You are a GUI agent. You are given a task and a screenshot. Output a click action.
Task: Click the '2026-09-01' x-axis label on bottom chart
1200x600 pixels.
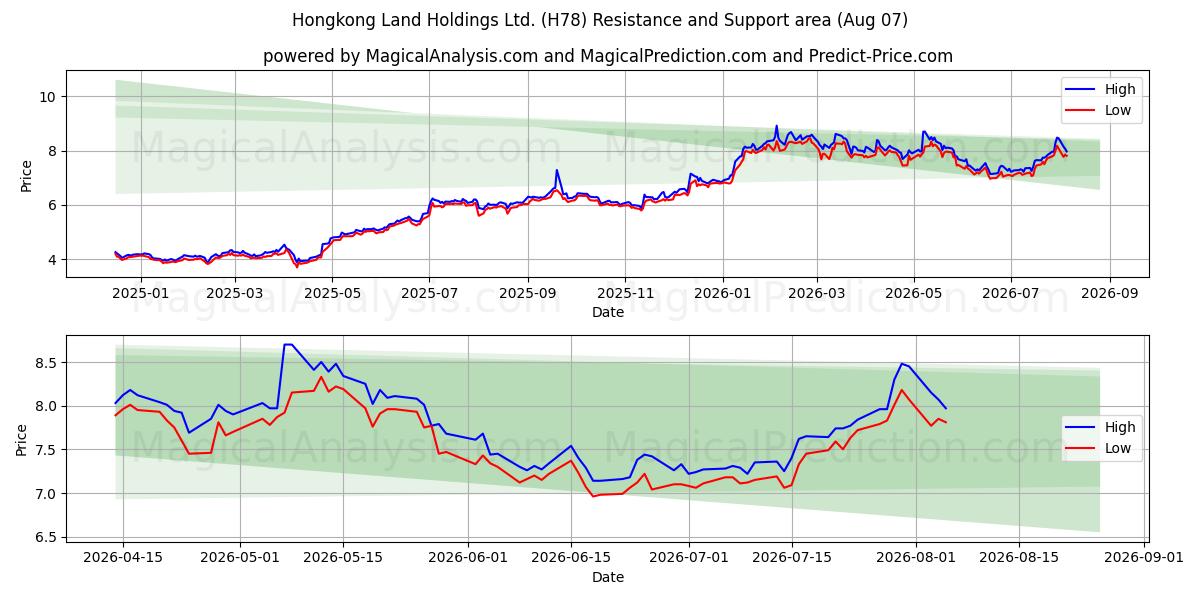pos(1143,558)
